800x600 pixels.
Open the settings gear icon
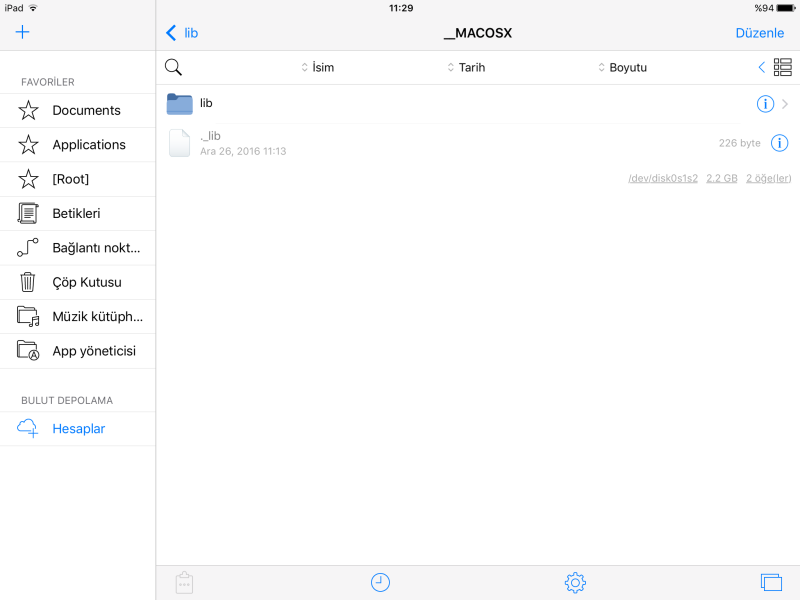(575, 582)
